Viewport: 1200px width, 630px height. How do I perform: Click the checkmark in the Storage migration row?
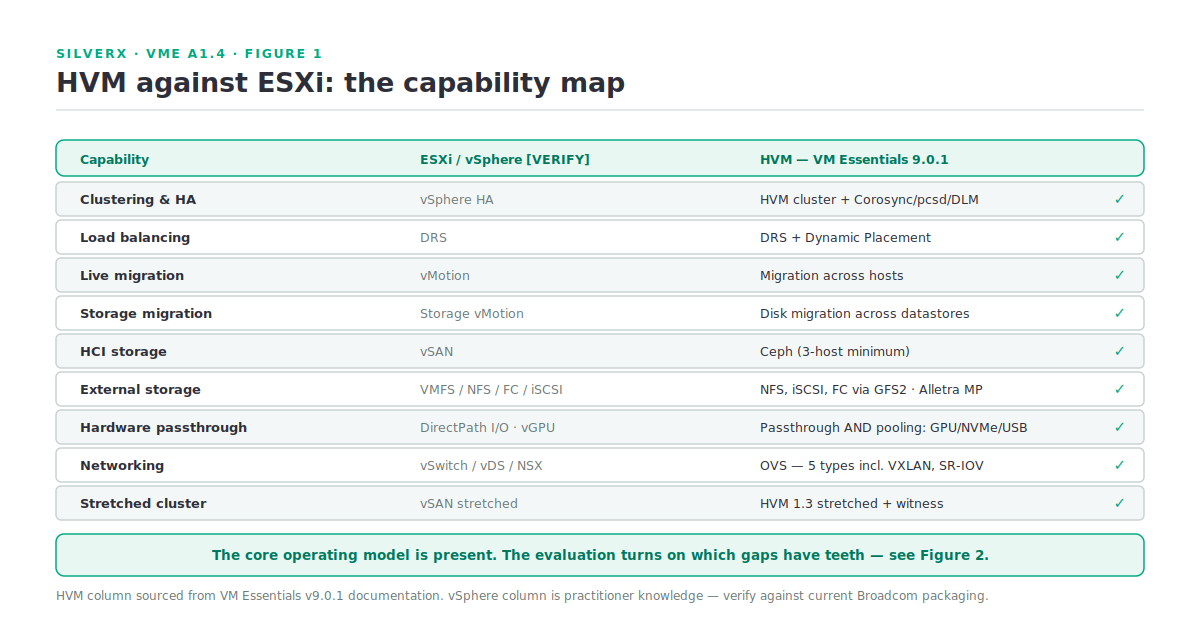coord(1119,313)
